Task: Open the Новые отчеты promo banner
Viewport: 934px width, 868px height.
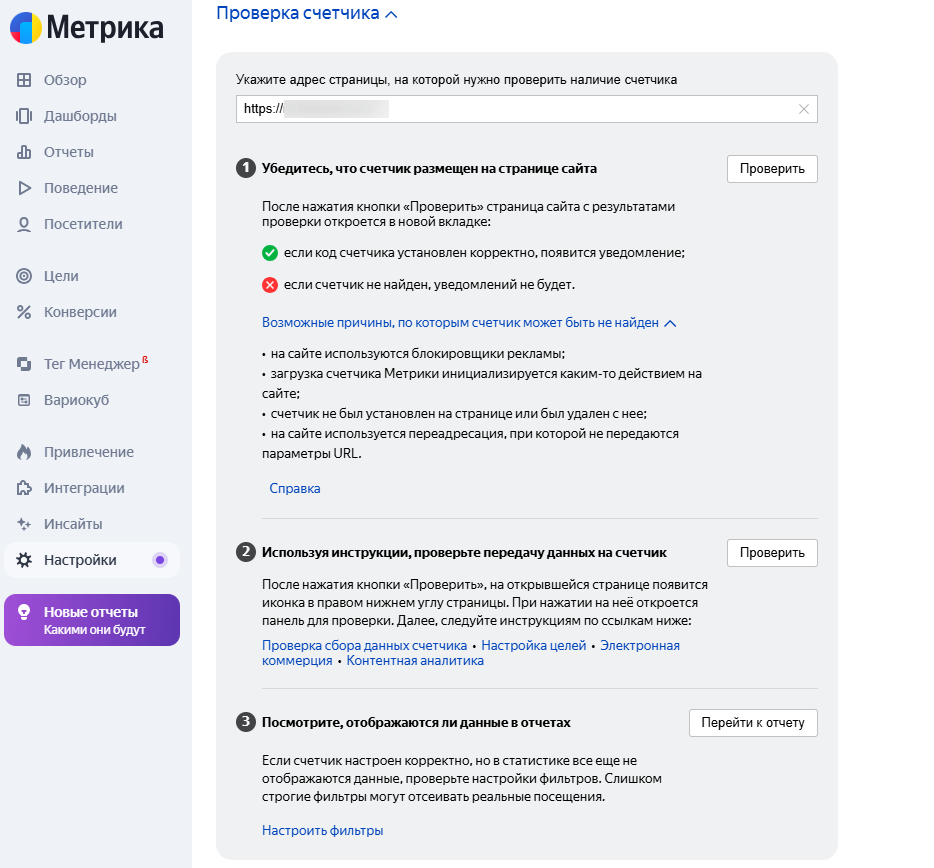Action: coord(92,620)
